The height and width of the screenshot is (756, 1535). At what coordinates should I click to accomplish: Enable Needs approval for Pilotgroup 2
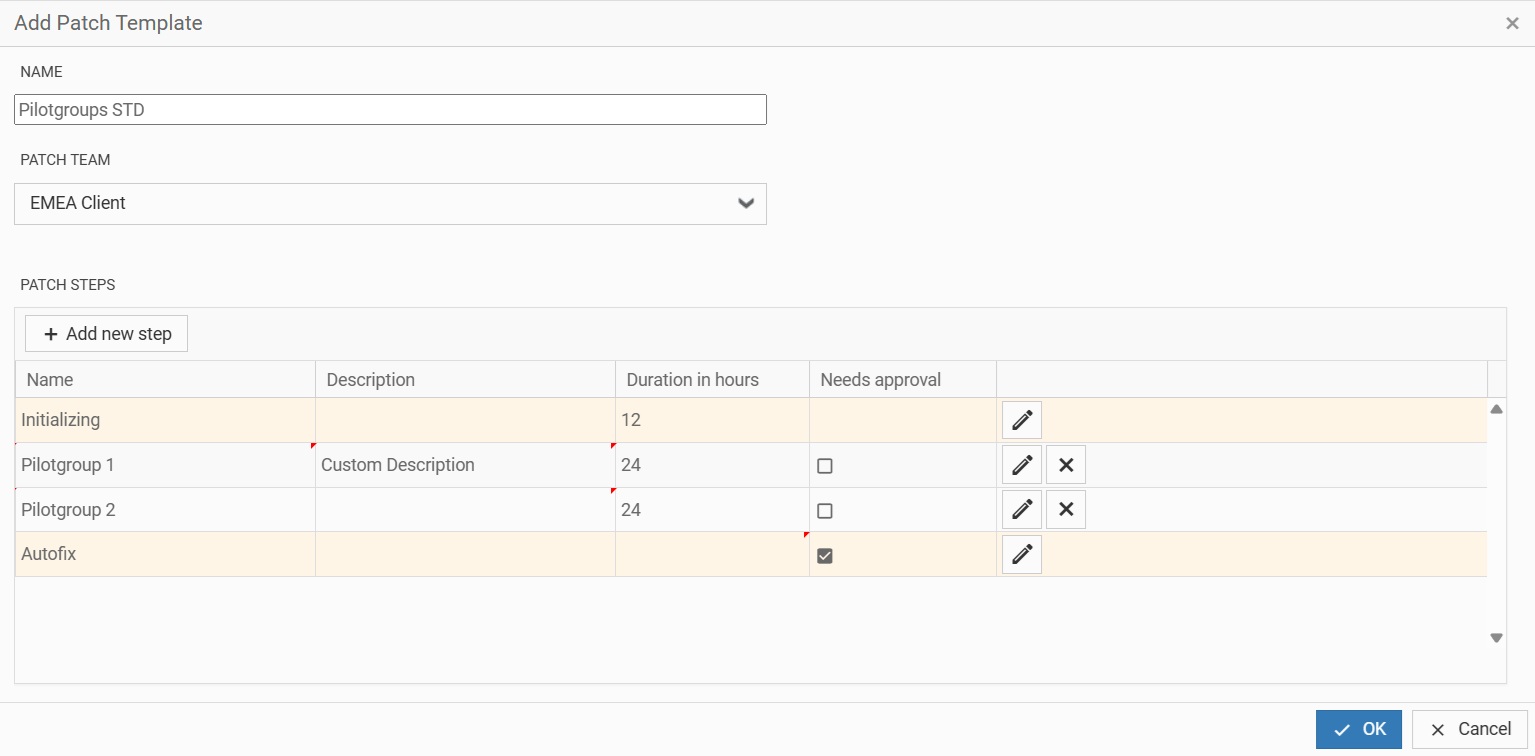[825, 511]
